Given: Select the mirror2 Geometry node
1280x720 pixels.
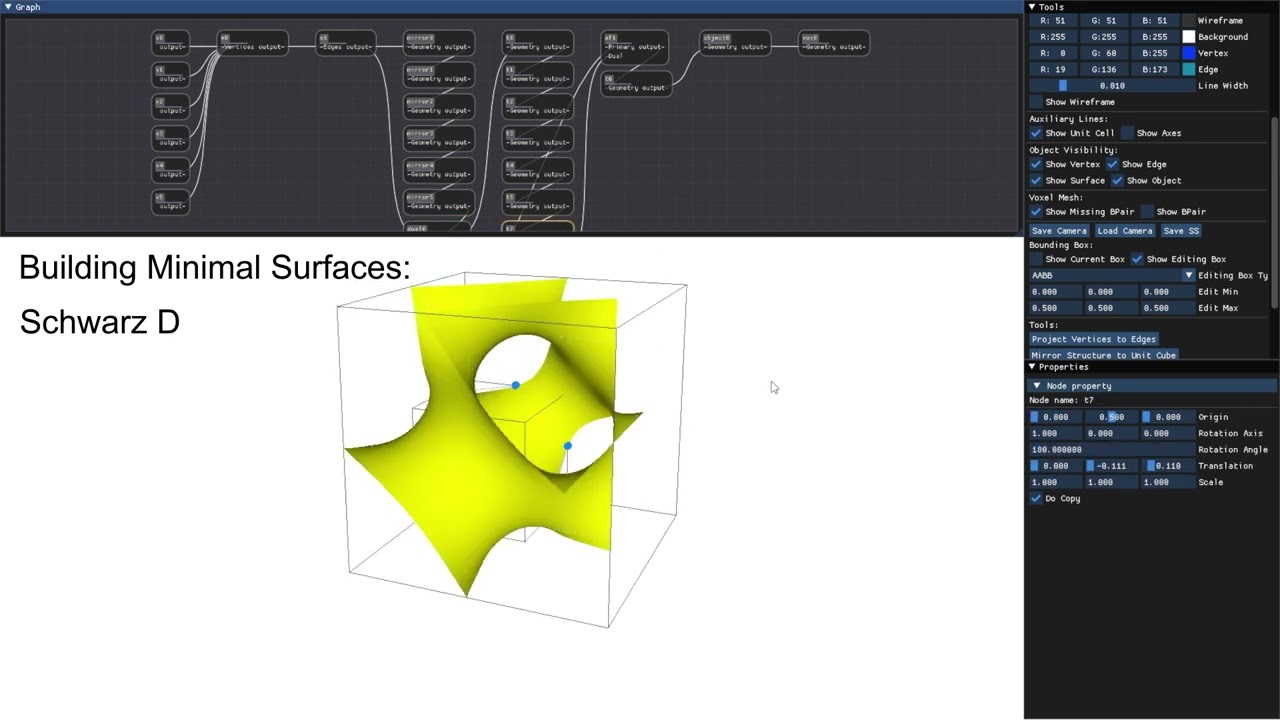Looking at the screenshot, I should pos(439,106).
